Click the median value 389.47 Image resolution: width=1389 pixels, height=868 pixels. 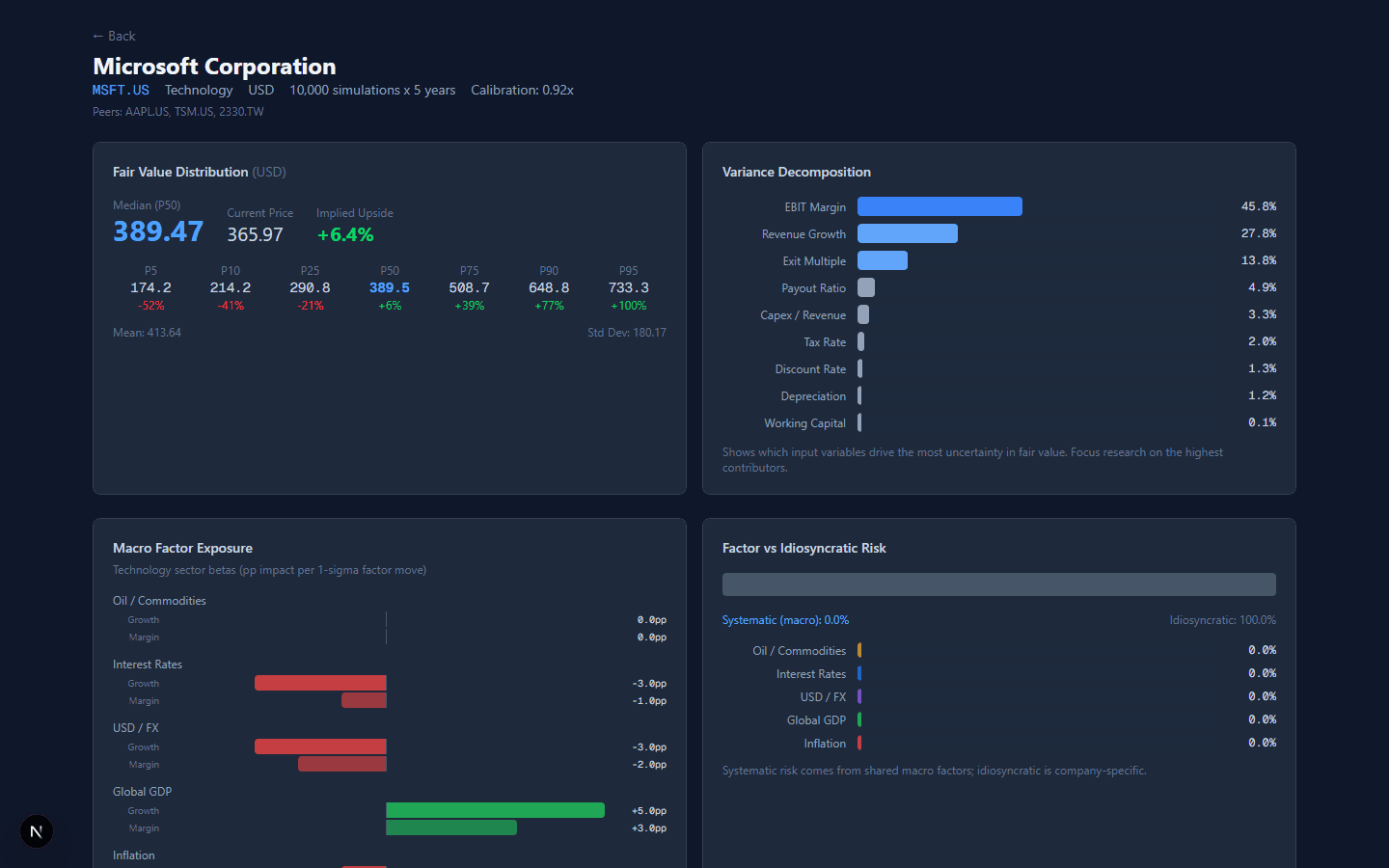click(158, 231)
